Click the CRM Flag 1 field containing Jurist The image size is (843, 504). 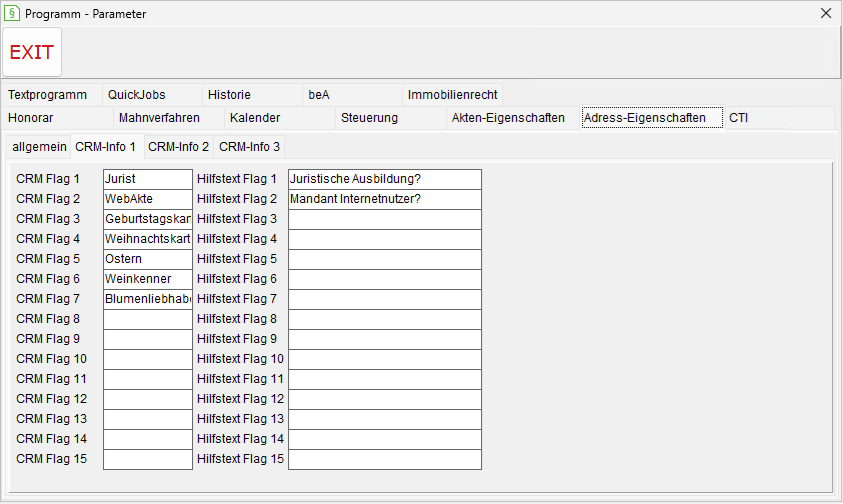point(148,179)
